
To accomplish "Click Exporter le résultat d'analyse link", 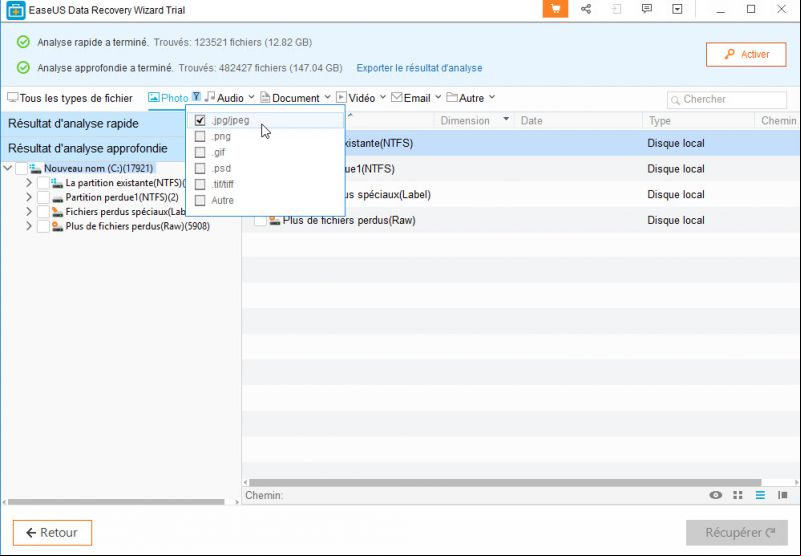I will pos(419,68).
